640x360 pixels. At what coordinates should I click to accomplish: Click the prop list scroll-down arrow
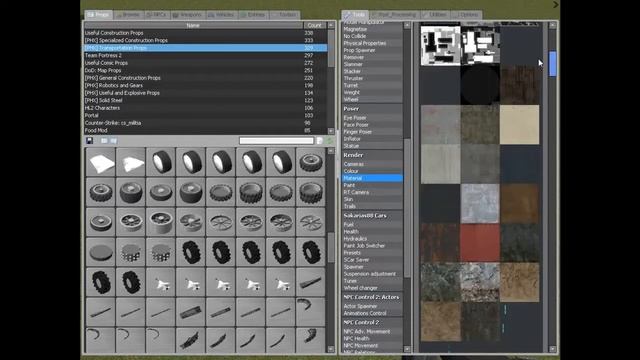click(331, 131)
